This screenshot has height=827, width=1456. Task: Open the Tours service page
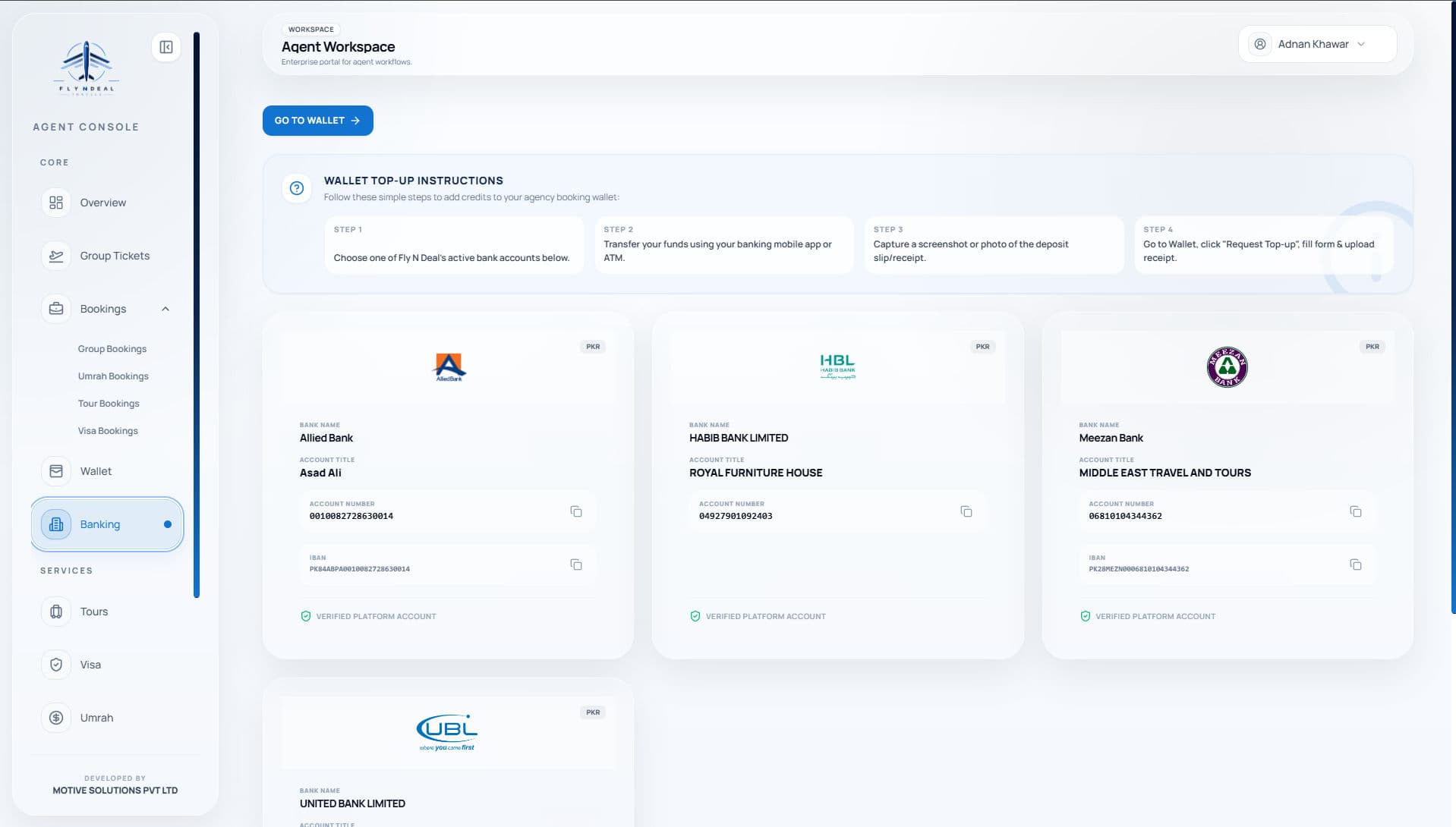click(x=106, y=612)
